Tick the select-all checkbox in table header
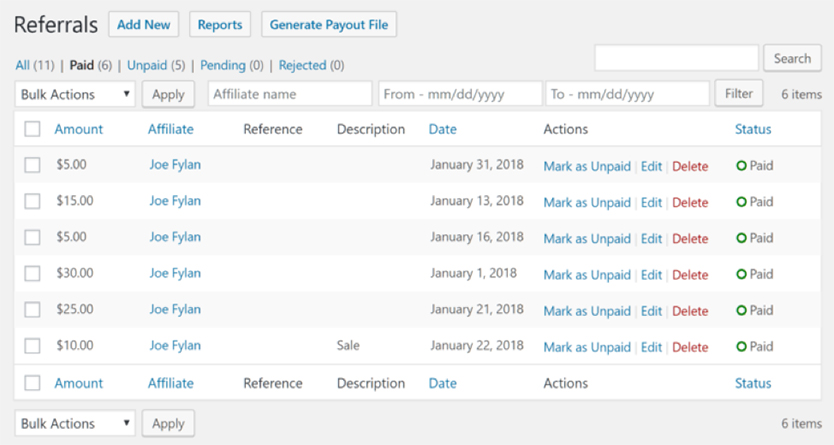834x445 pixels. point(32,129)
